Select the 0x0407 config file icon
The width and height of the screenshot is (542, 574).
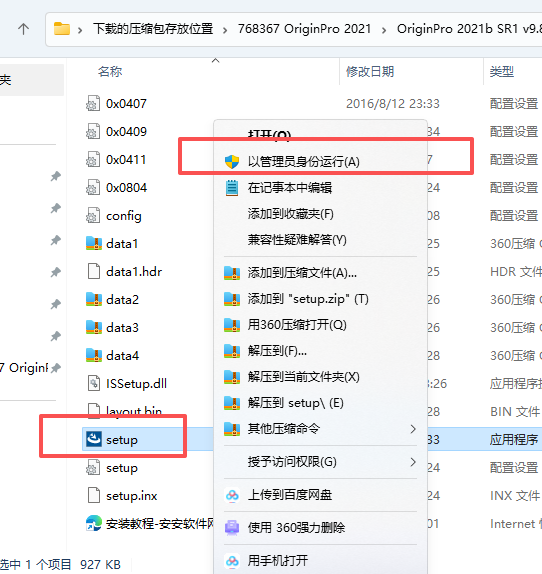tap(93, 103)
